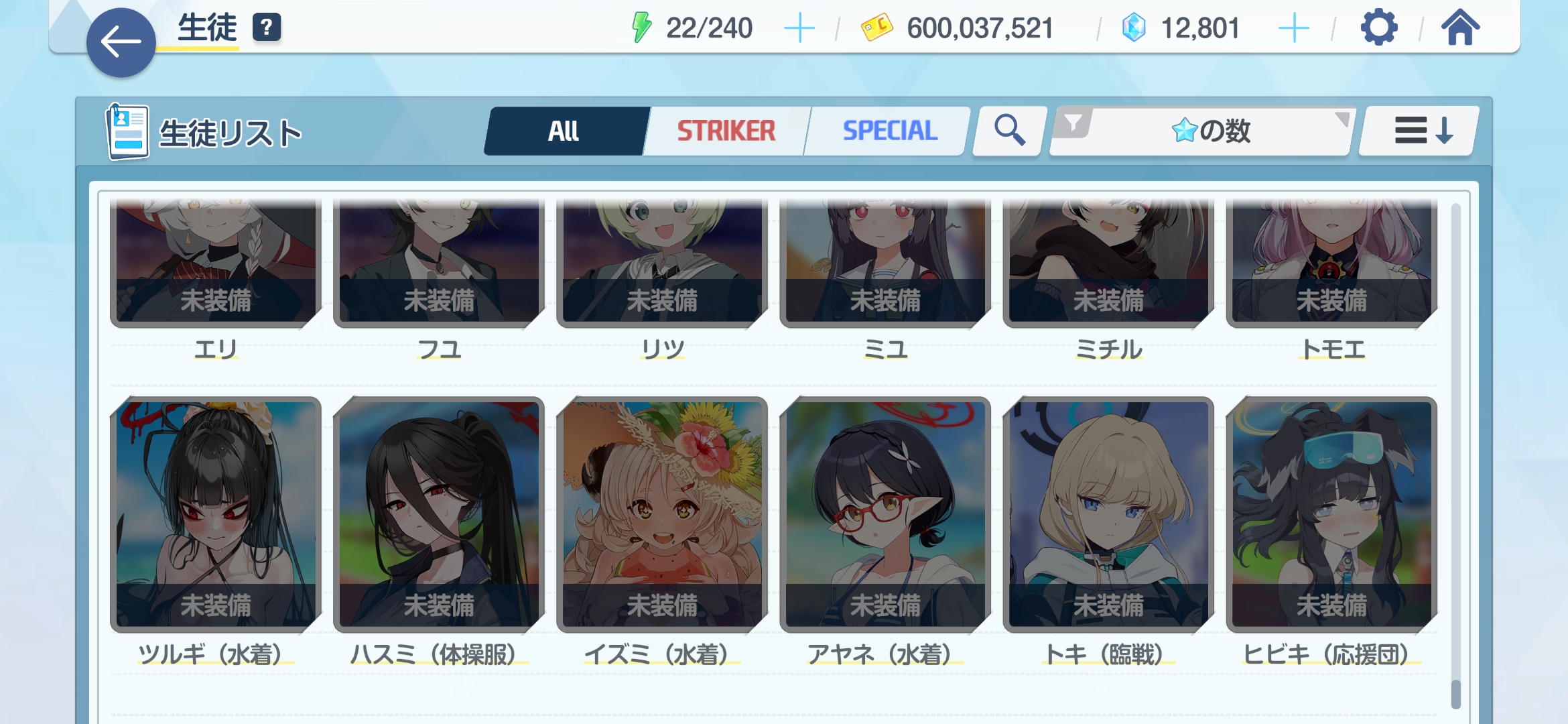Switch to the All tab

point(564,131)
